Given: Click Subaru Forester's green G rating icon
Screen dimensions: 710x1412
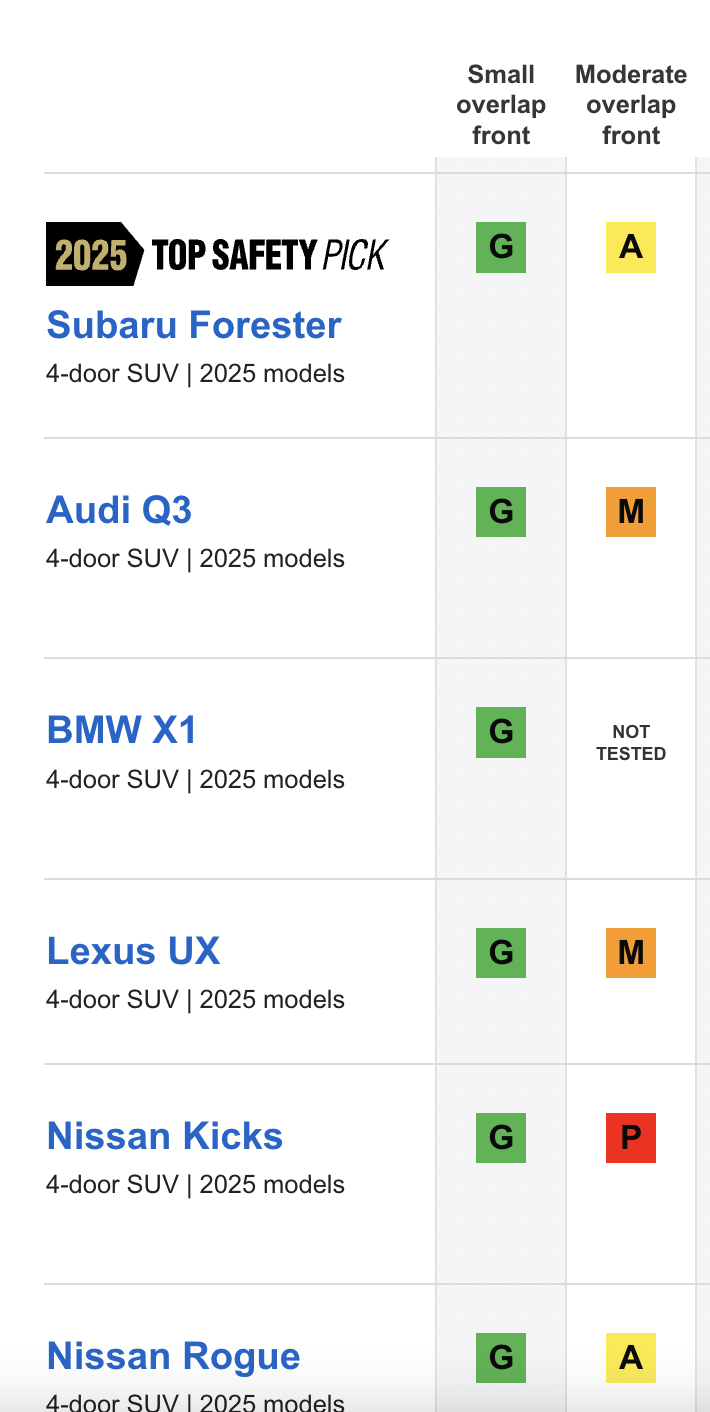Looking at the screenshot, I should [501, 247].
